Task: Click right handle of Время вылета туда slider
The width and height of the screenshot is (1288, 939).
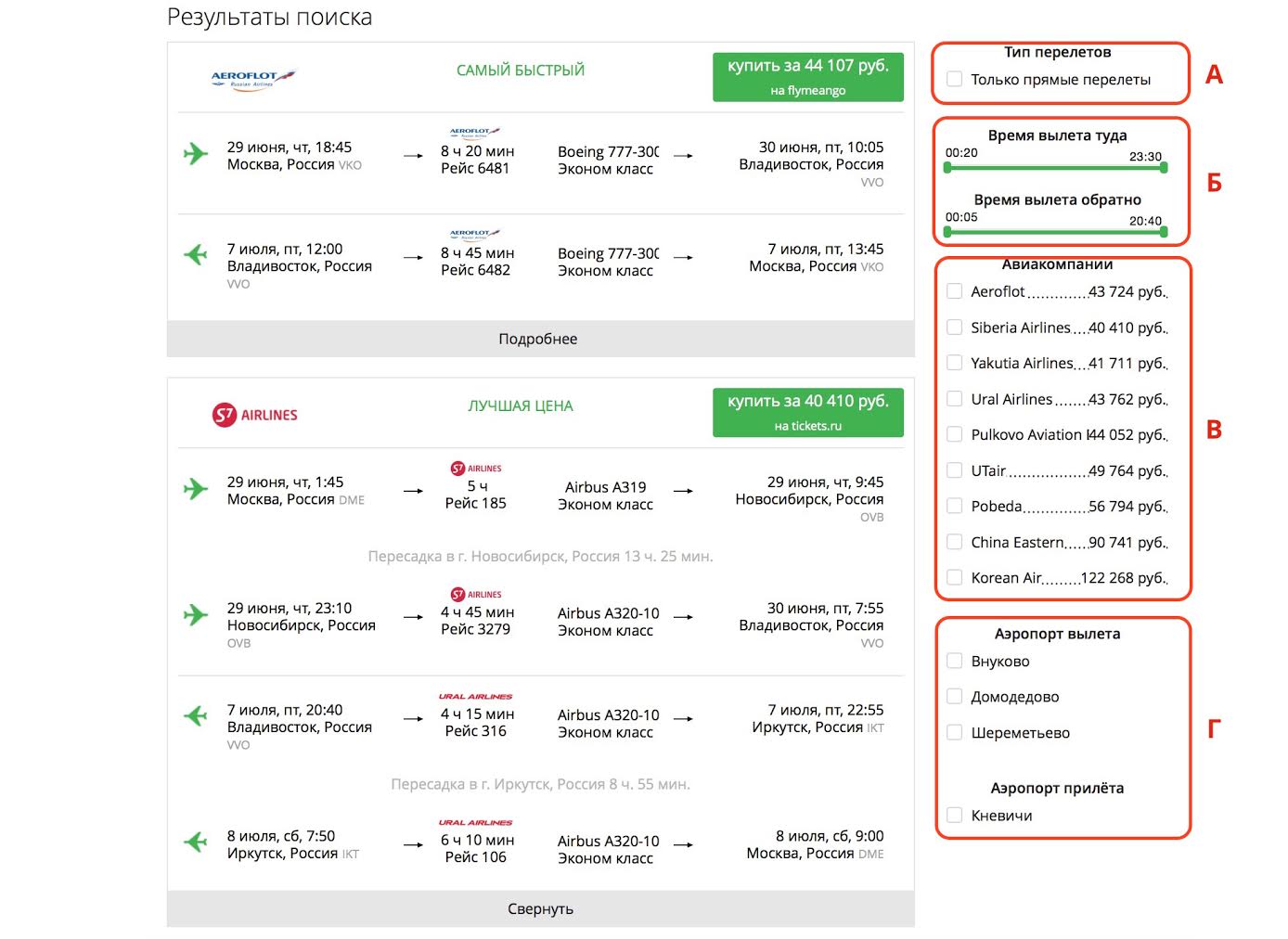Action: [x=1164, y=168]
